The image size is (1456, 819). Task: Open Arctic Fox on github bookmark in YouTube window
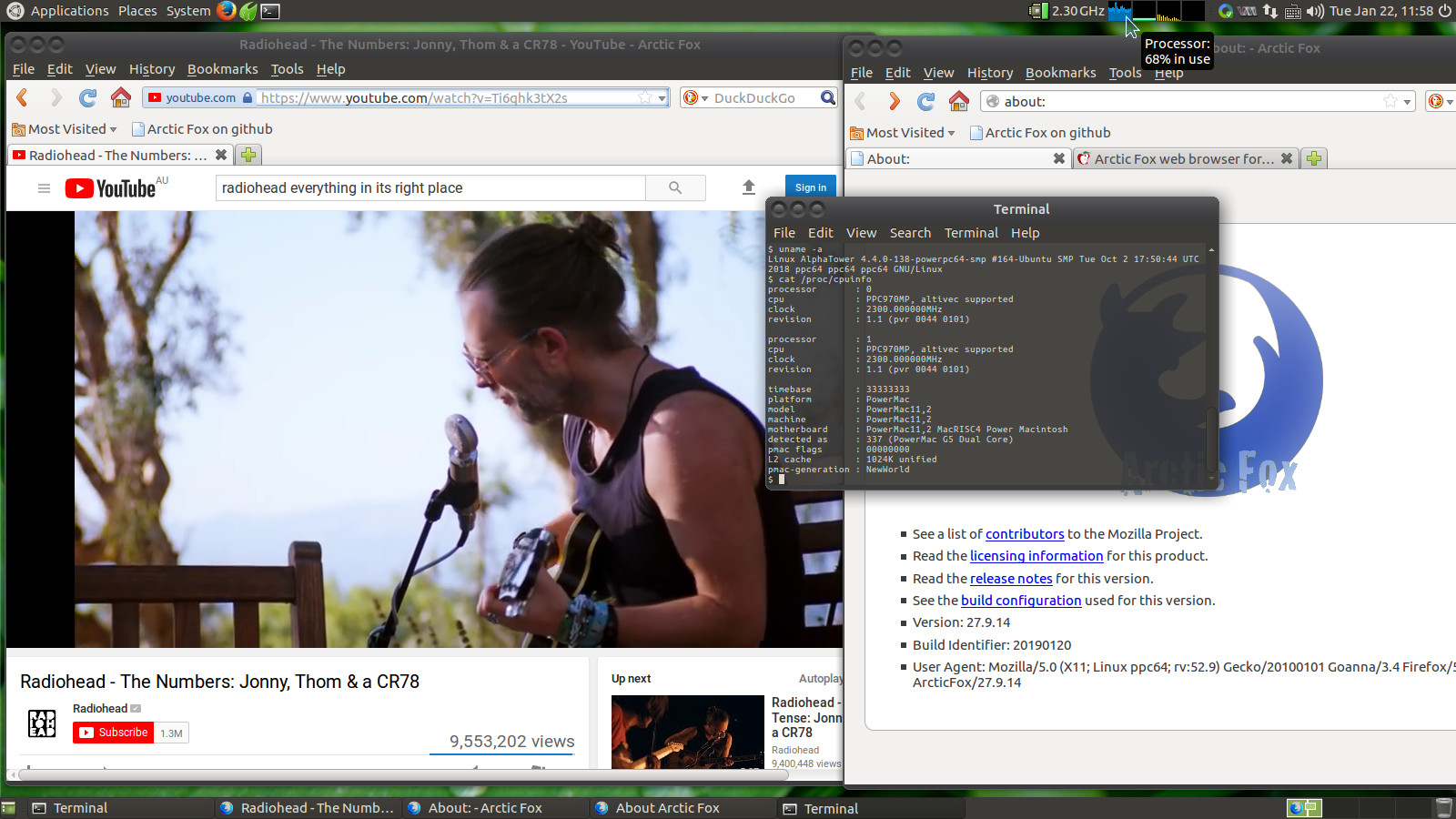[x=202, y=129]
